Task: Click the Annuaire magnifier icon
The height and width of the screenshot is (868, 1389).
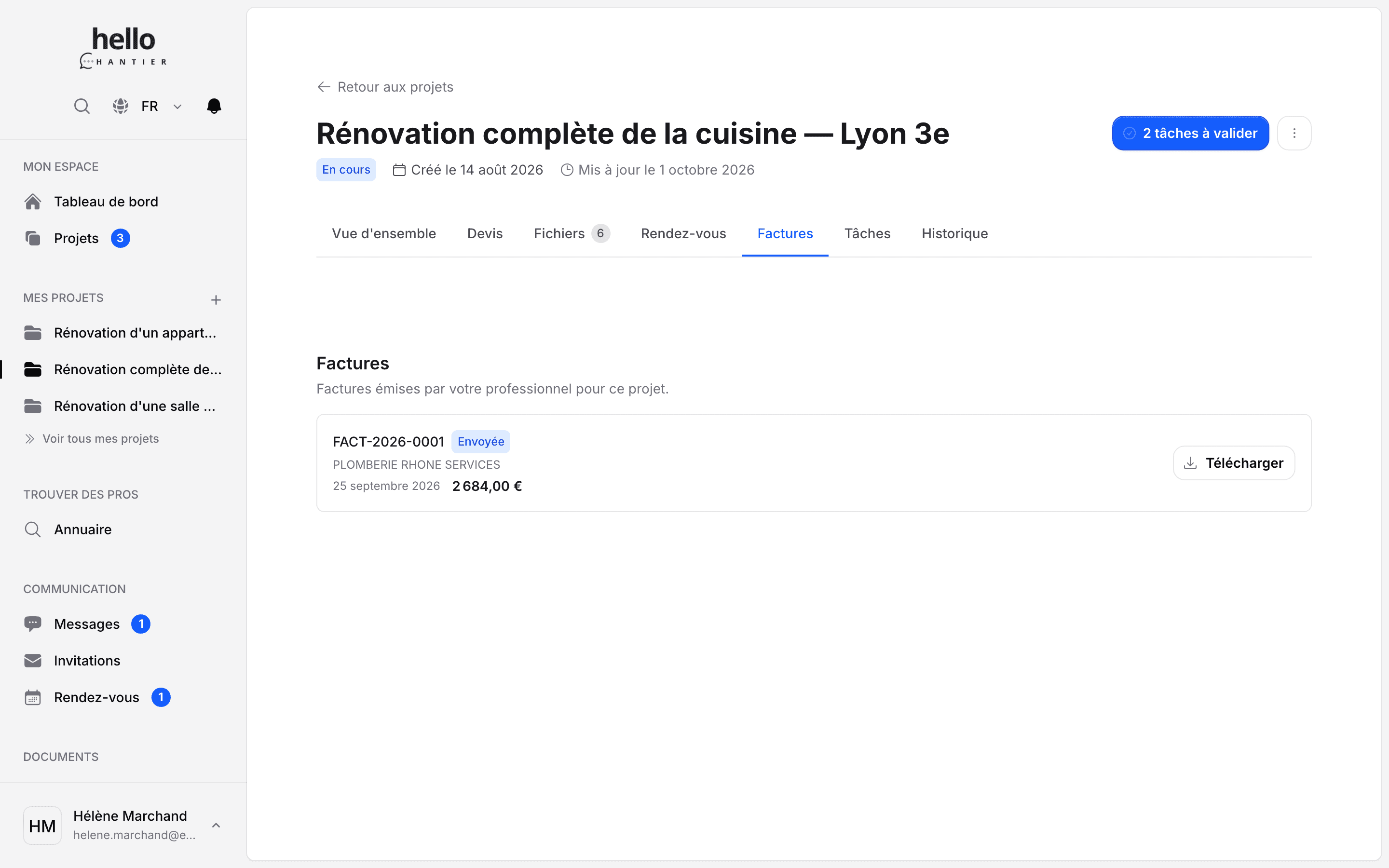Action: click(33, 529)
